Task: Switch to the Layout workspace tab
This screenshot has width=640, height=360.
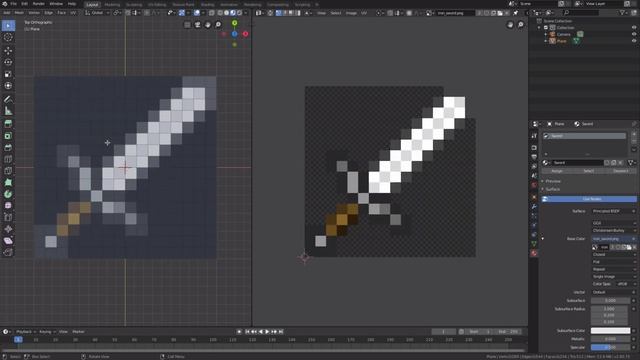Action: pos(92,4)
